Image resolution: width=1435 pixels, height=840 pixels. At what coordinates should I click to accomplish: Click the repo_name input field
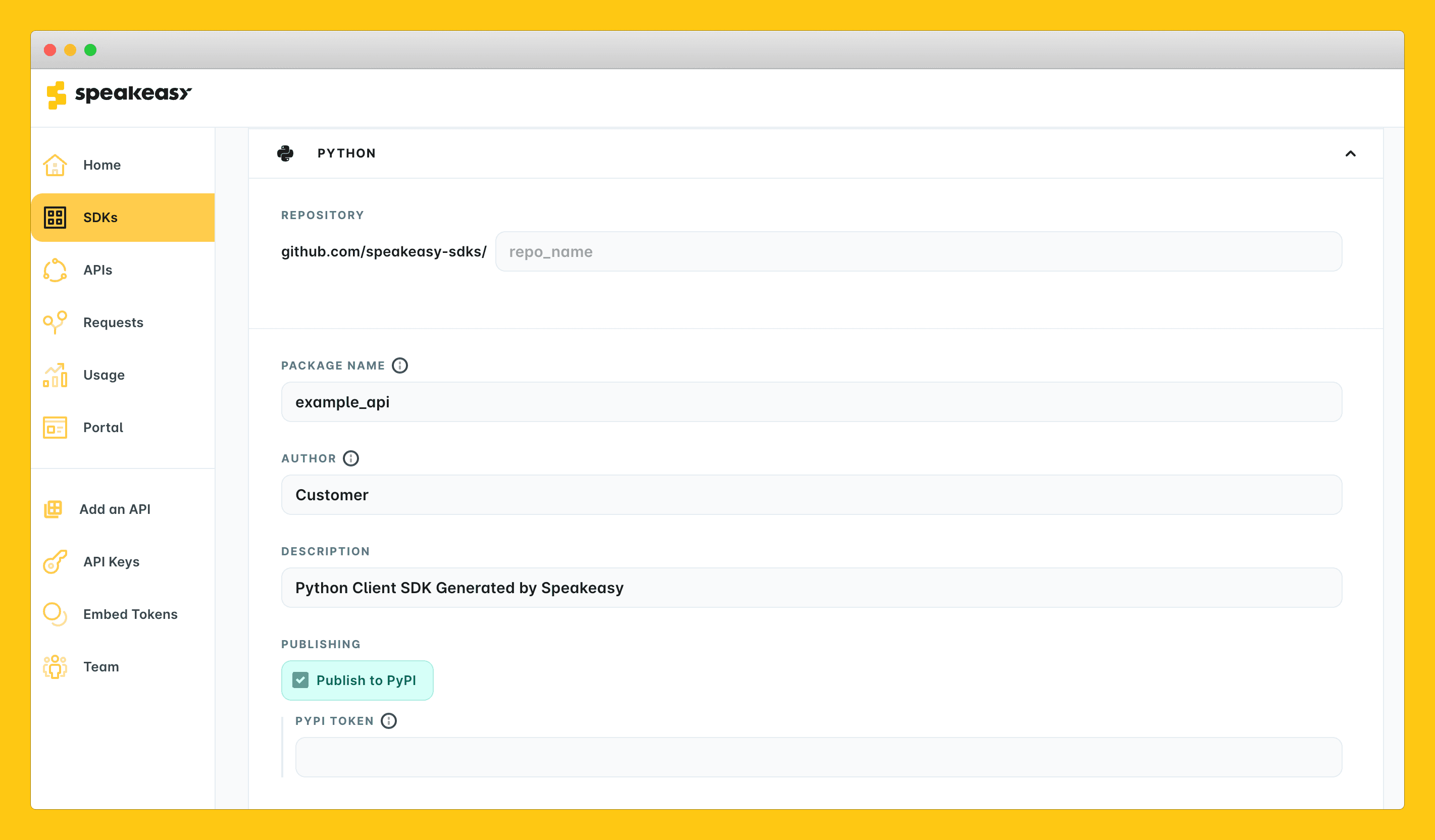coord(918,251)
